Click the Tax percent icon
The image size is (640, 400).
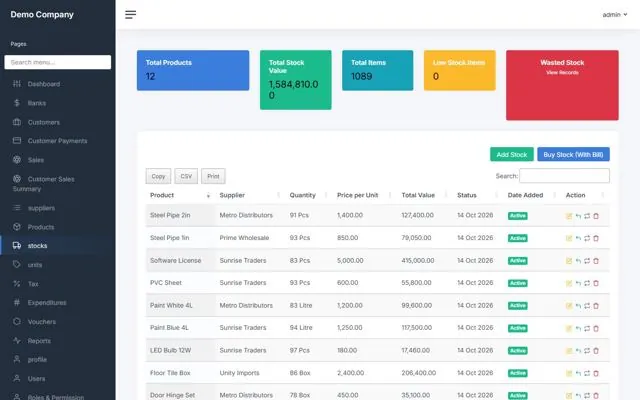coord(17,283)
